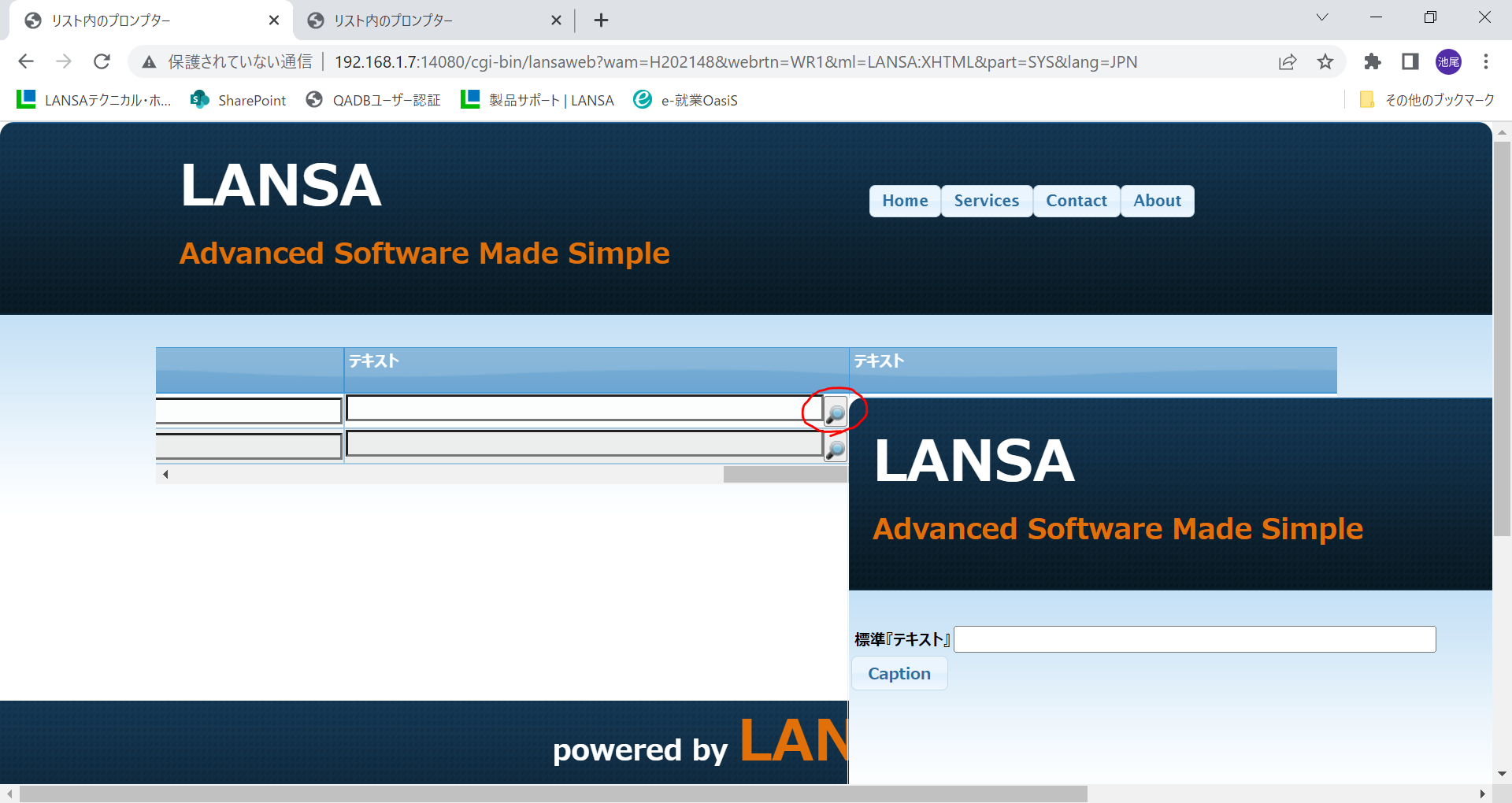
Task: Click the second row magnifier prompter icon
Action: (x=835, y=449)
